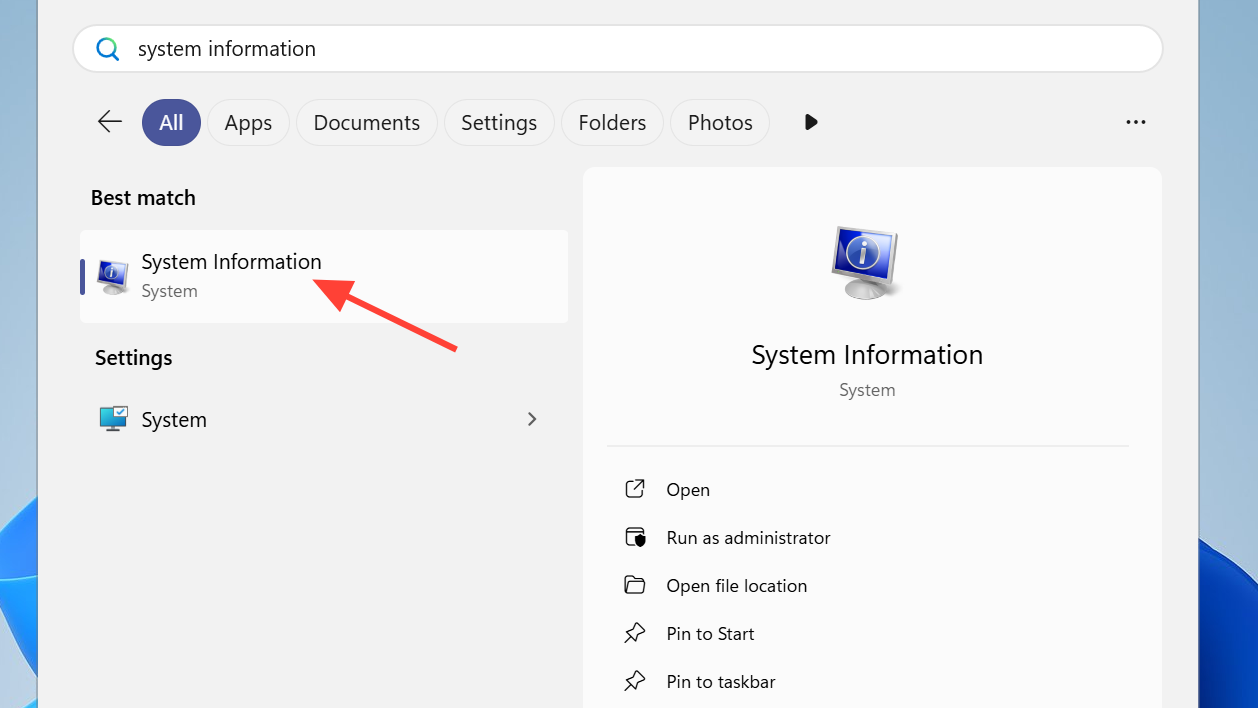Click the Run as administrator shield icon

[635, 537]
